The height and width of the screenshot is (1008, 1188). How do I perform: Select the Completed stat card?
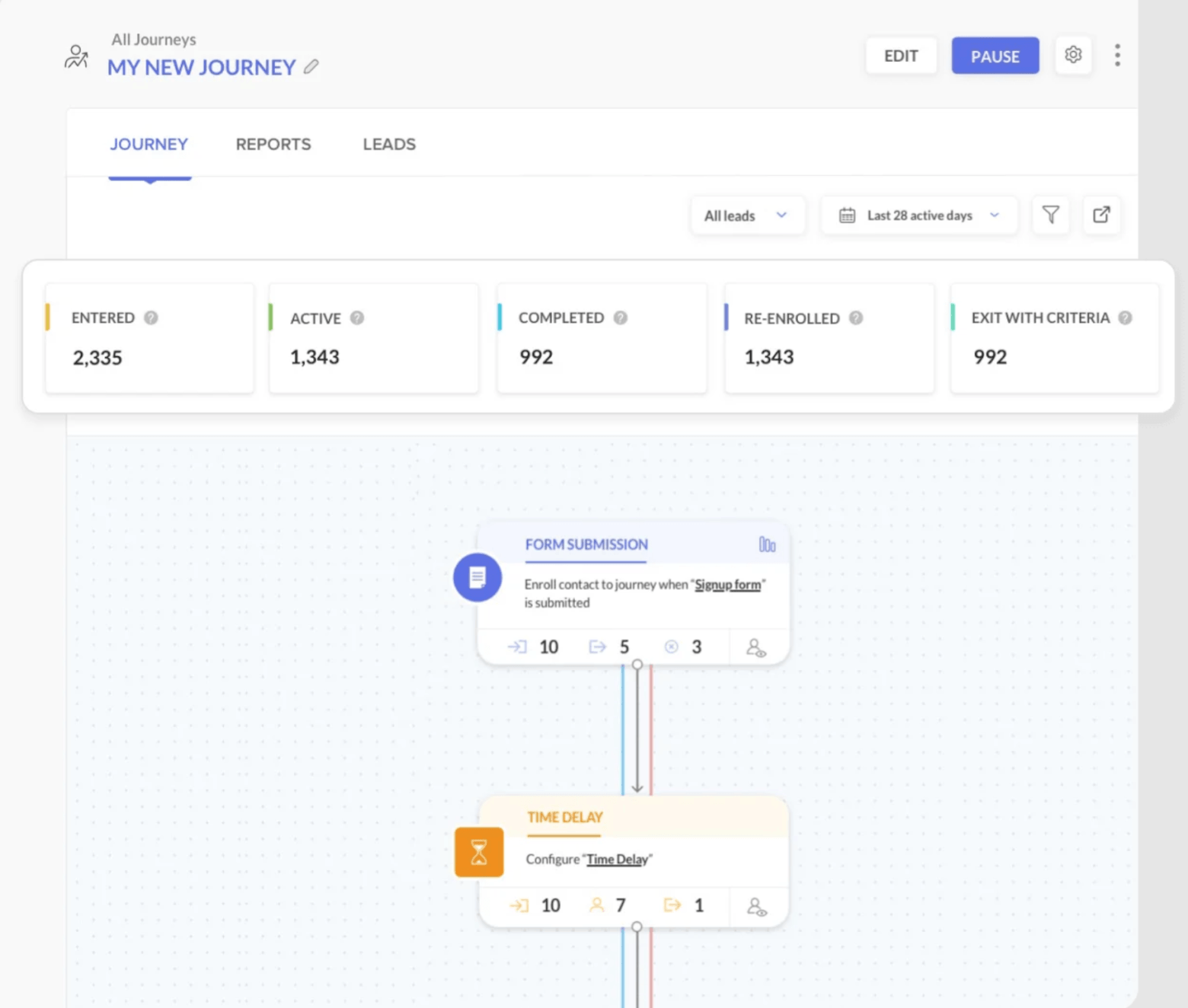point(602,338)
